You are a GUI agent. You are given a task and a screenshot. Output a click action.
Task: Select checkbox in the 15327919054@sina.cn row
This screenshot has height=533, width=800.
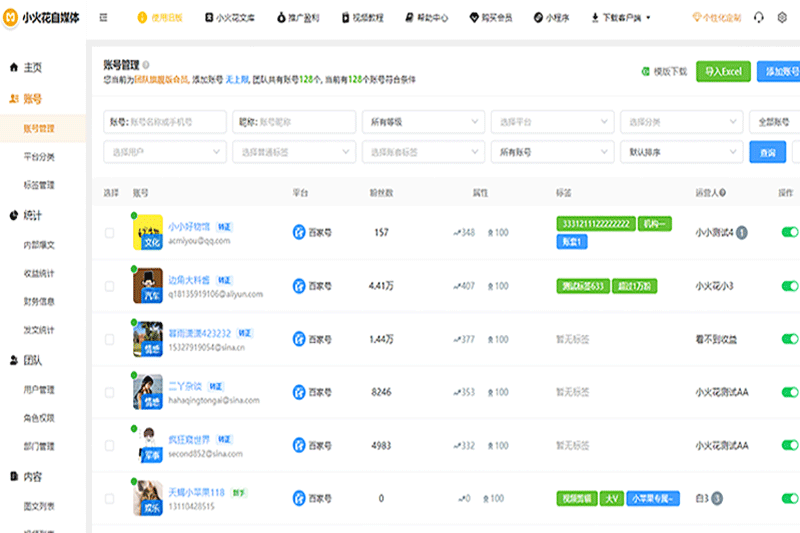(109, 339)
